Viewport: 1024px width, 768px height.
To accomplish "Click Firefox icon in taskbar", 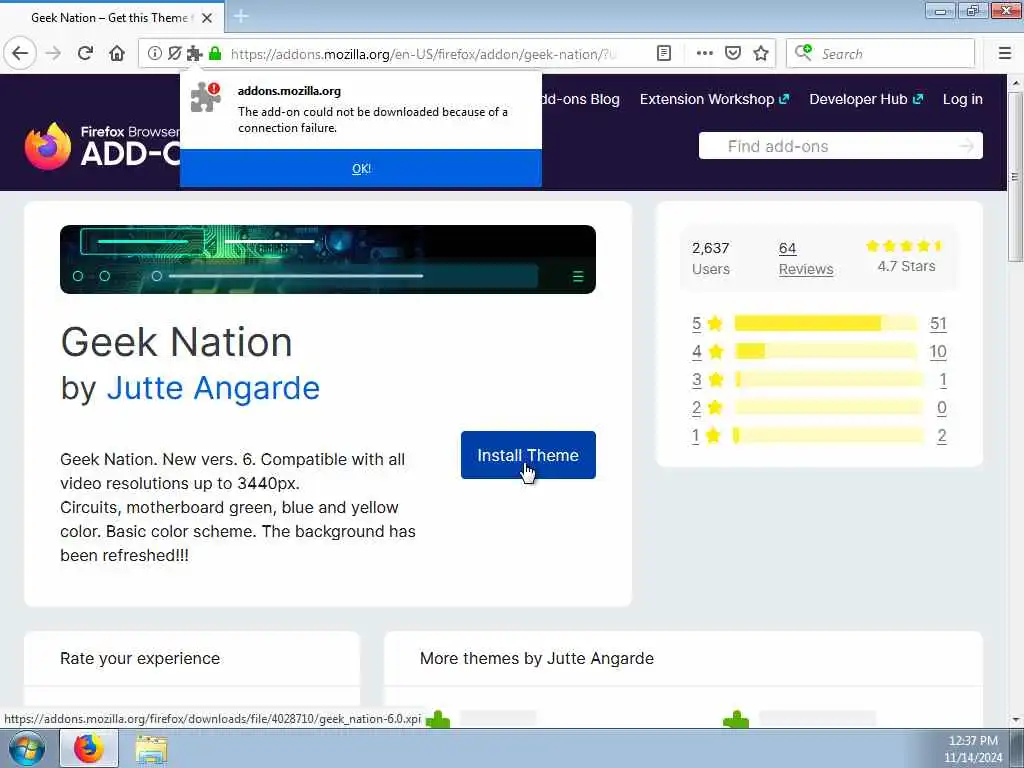I will [89, 748].
